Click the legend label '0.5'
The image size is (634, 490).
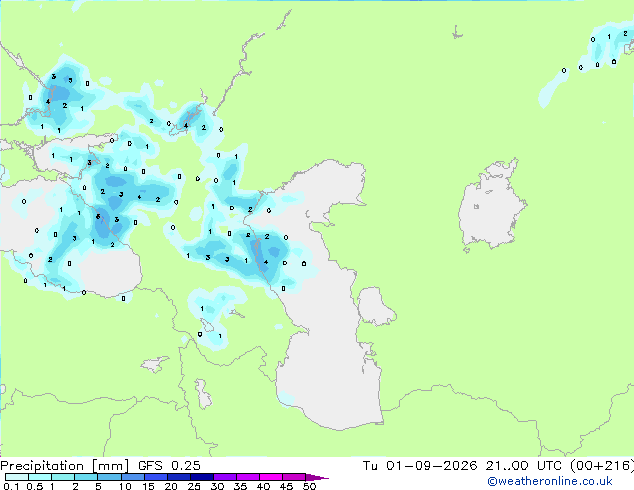point(35,486)
